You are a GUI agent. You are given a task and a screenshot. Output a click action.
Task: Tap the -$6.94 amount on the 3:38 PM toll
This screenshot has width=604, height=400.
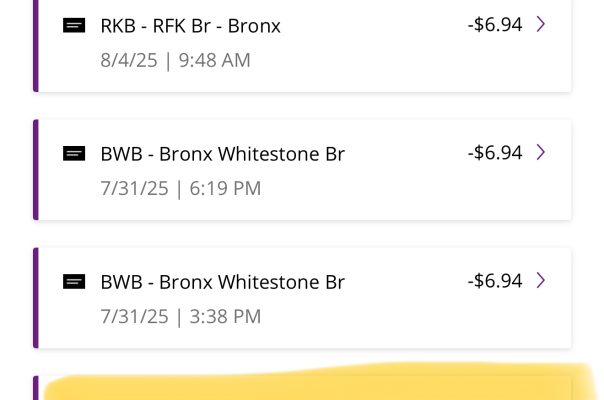coord(495,280)
